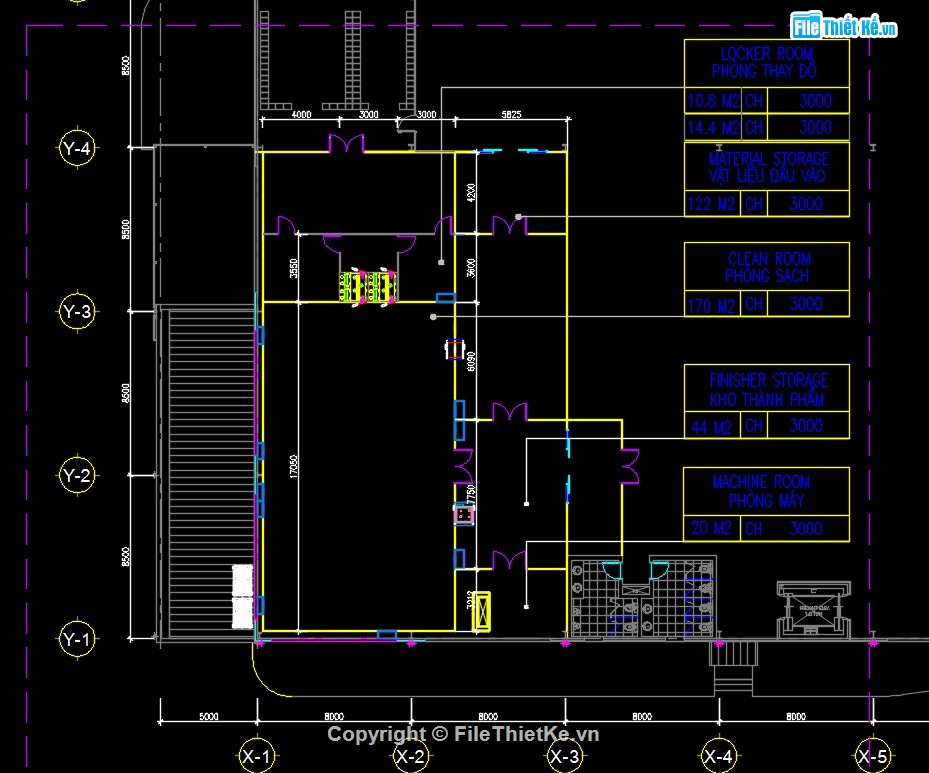Select the X-2 grid bubble

411,757
